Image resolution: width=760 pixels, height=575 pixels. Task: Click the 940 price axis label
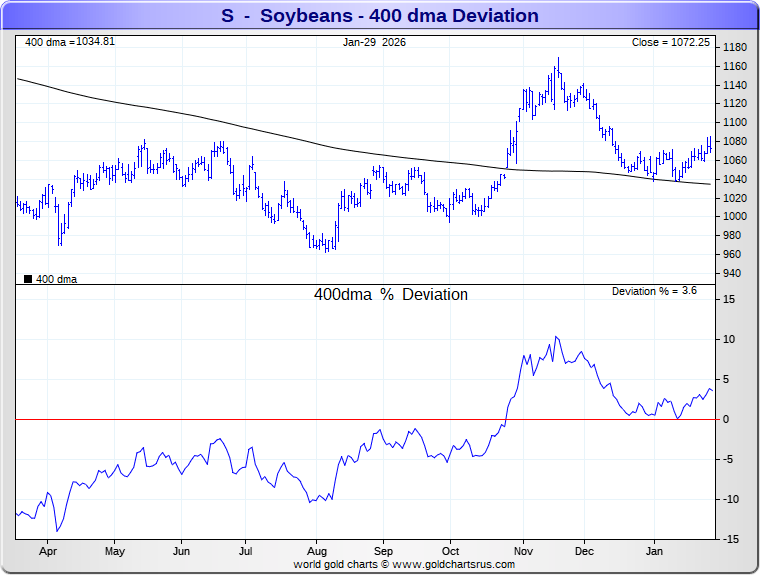[732, 273]
